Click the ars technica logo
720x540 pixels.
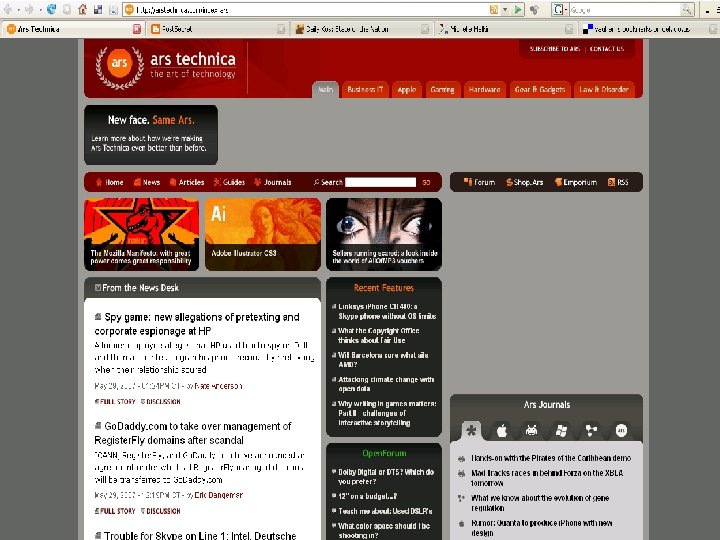(x=166, y=67)
